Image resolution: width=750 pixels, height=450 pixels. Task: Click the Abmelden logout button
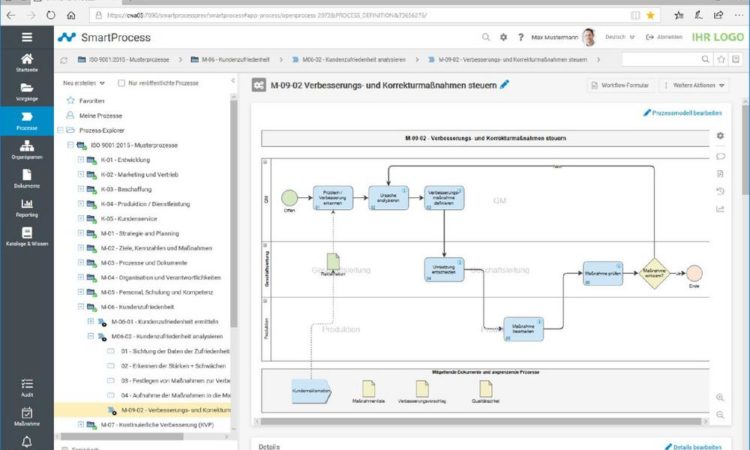pos(664,37)
